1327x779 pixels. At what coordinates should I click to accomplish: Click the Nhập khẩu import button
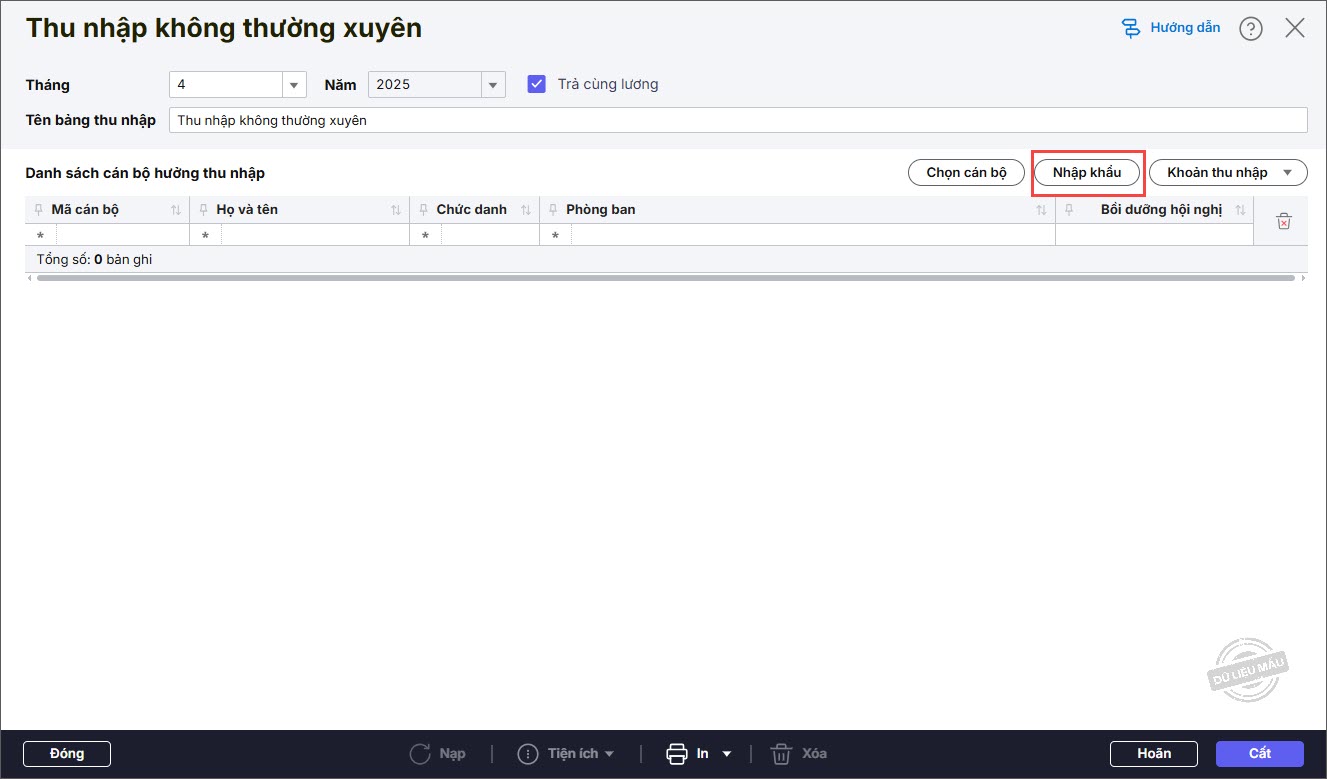(1087, 172)
